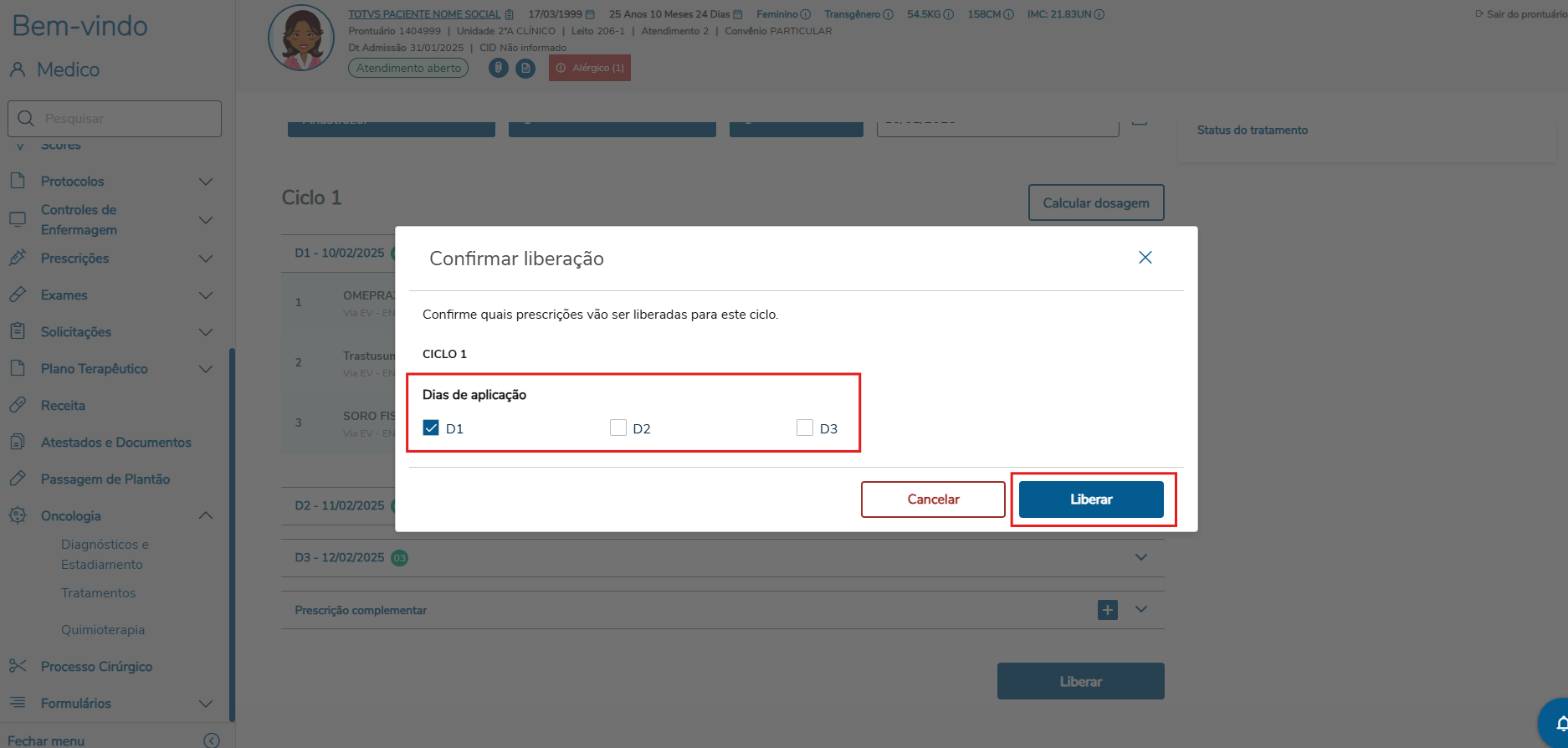The height and width of the screenshot is (748, 1568).
Task: Collapse the Oncologia sidebar section
Action: point(205,516)
